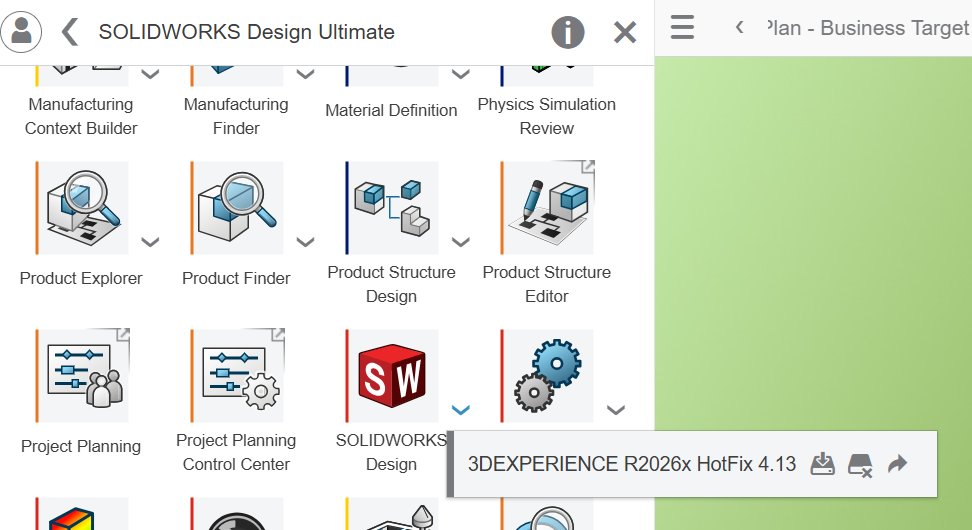Screen dimensions: 972x530
Task: Go back with the left chevron arrow
Action: [70, 32]
